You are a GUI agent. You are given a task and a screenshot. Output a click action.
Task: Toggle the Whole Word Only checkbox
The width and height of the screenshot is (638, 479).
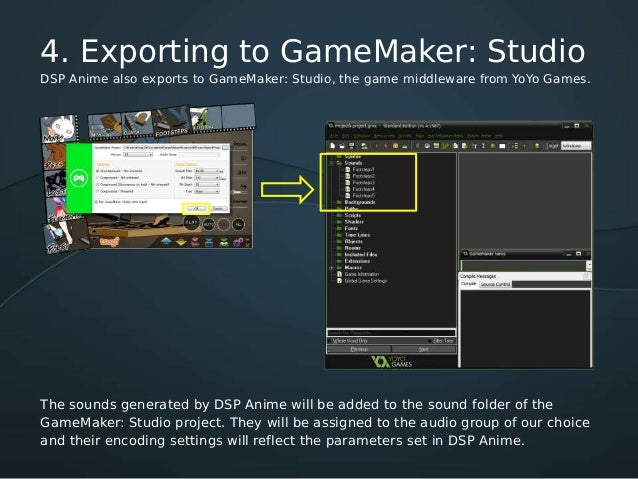click(330, 341)
